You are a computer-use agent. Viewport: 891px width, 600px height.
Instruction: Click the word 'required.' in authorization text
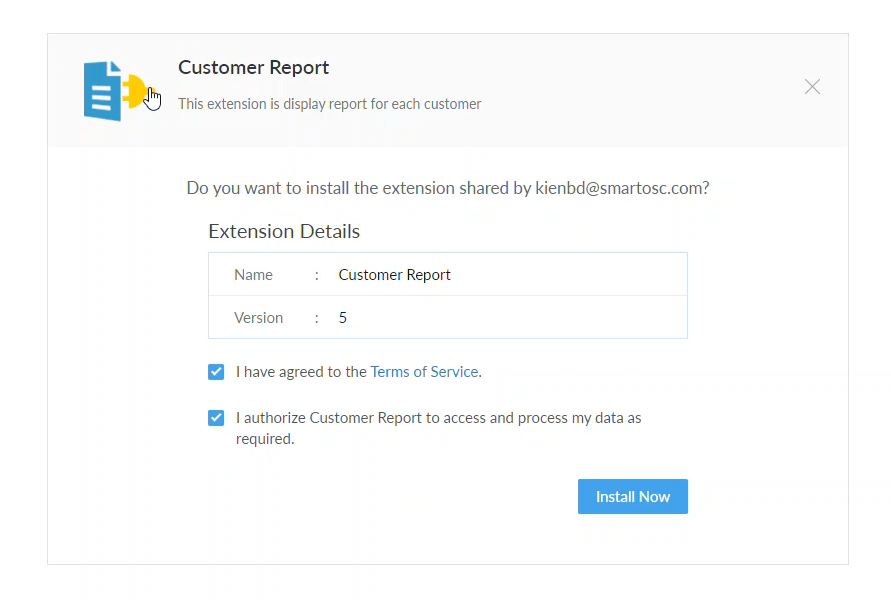coord(265,439)
